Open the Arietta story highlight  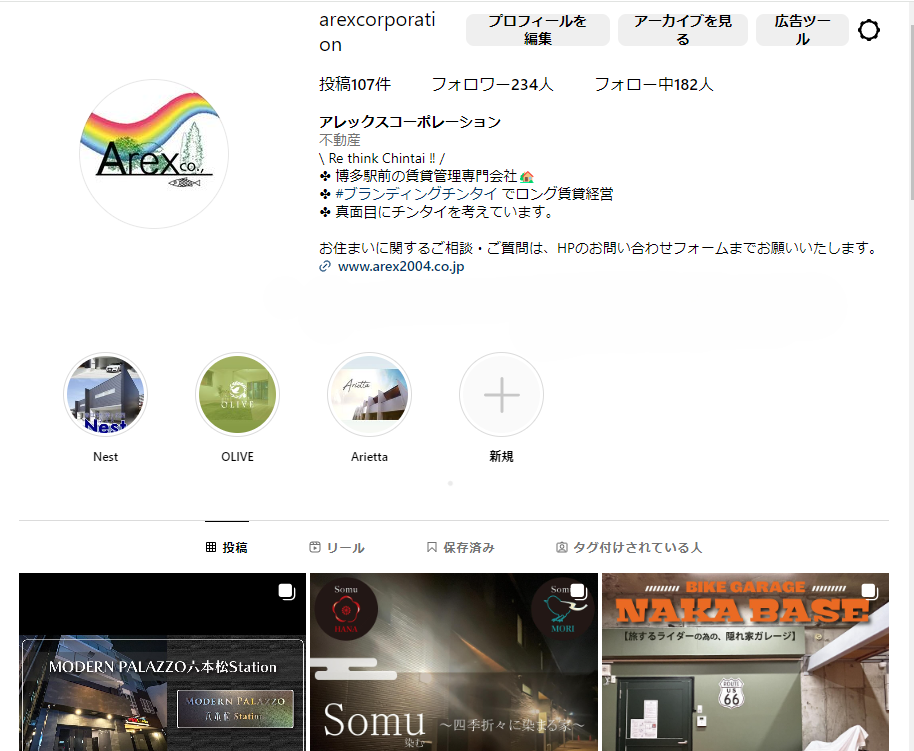(369, 395)
